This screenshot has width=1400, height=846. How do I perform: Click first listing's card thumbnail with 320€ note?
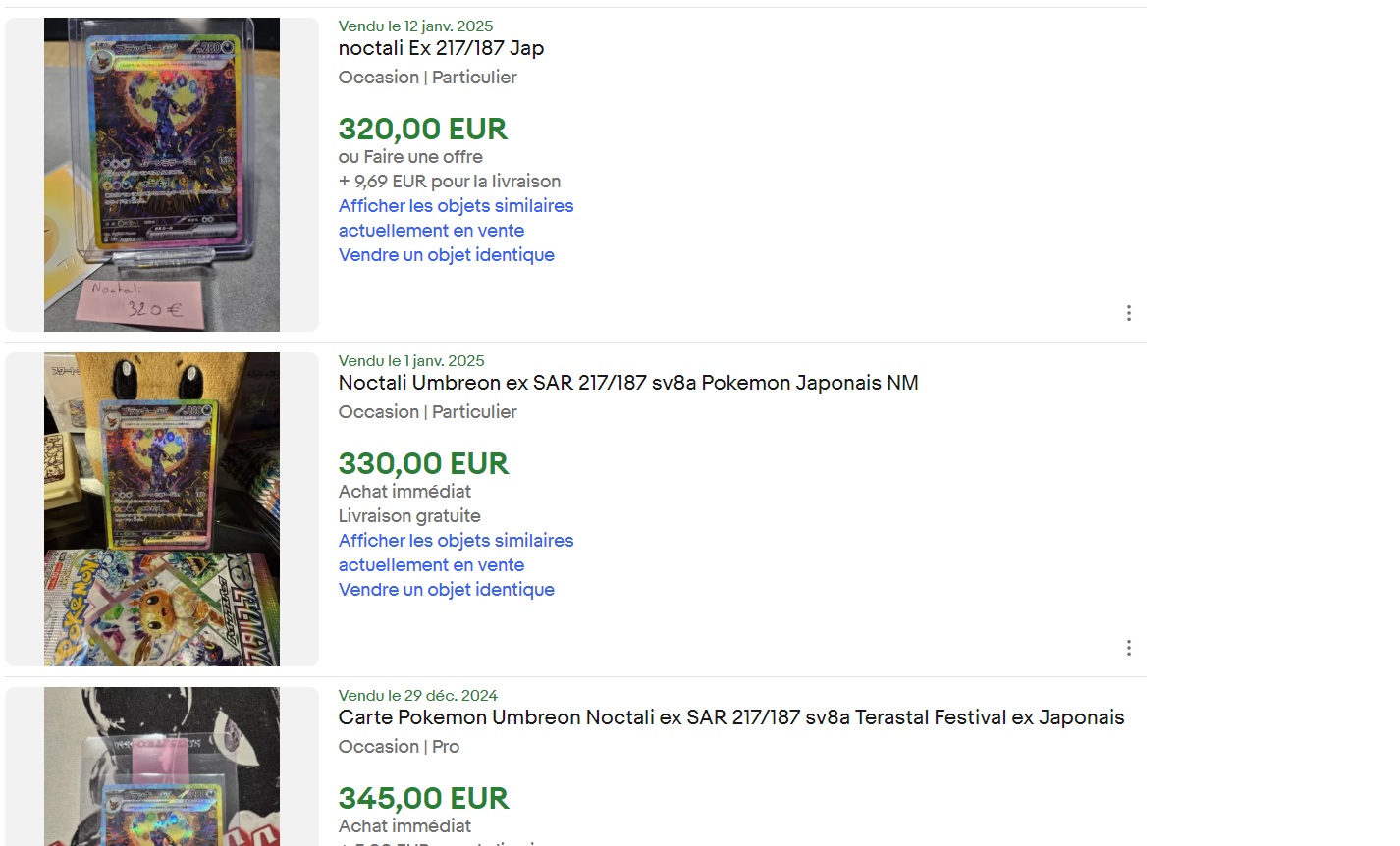[x=162, y=175]
